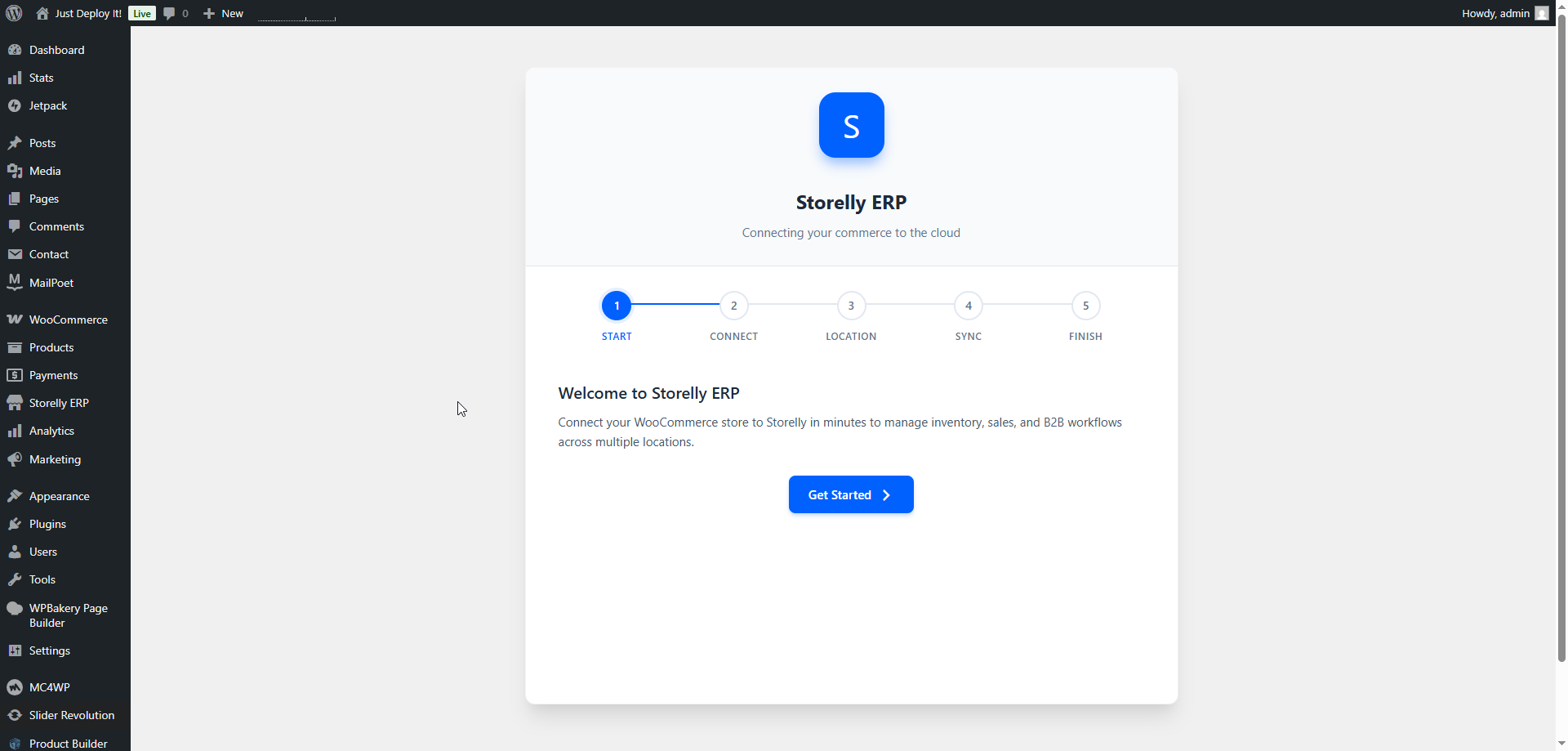The image size is (1568, 751).
Task: Select step 4 SYNC circle
Action: click(969, 306)
